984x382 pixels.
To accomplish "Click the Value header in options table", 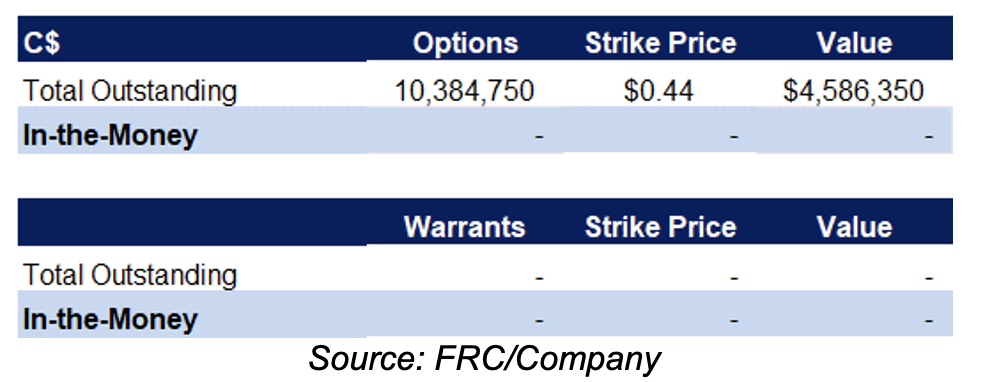I will click(x=854, y=43).
